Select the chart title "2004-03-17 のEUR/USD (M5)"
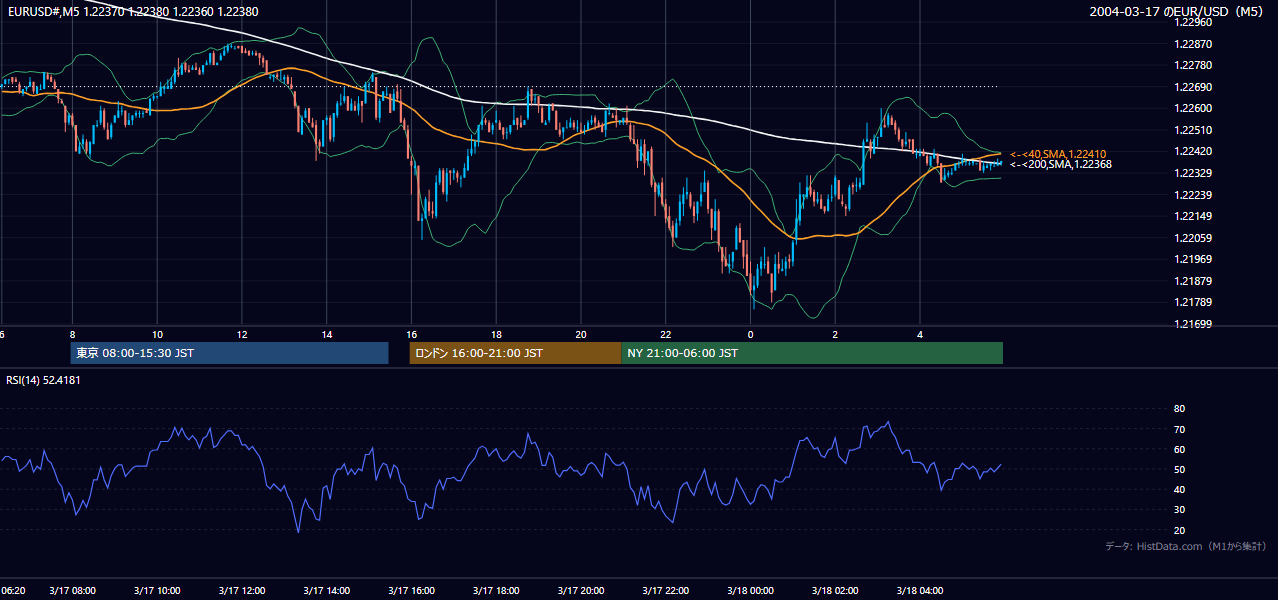1278x600 pixels. (x=1177, y=12)
